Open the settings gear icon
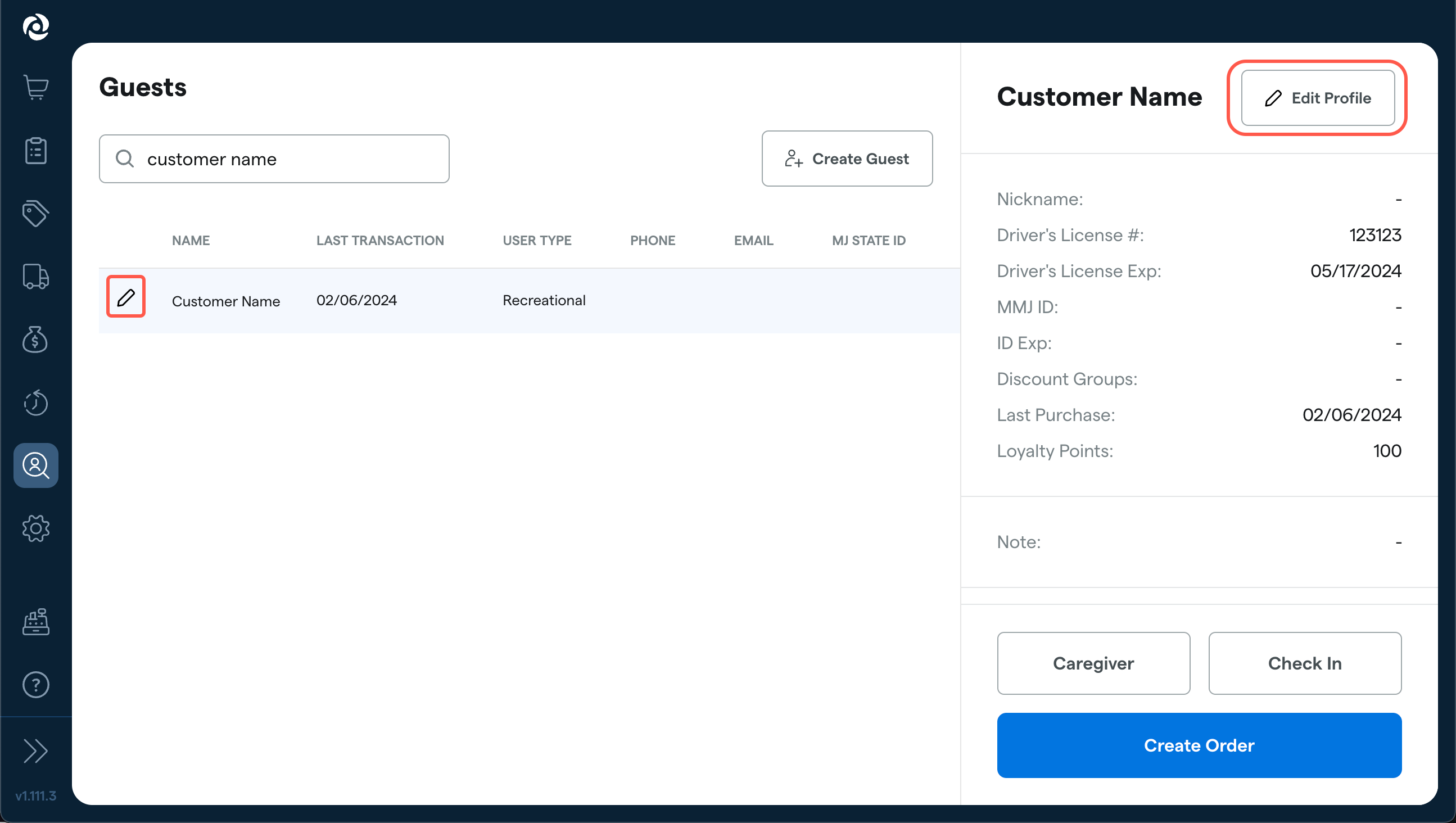This screenshot has width=1456, height=823. (x=35, y=528)
